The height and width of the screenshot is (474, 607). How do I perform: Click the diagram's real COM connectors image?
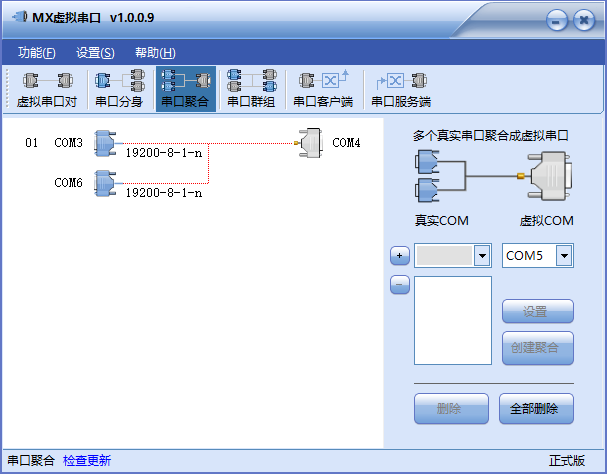pos(428,176)
